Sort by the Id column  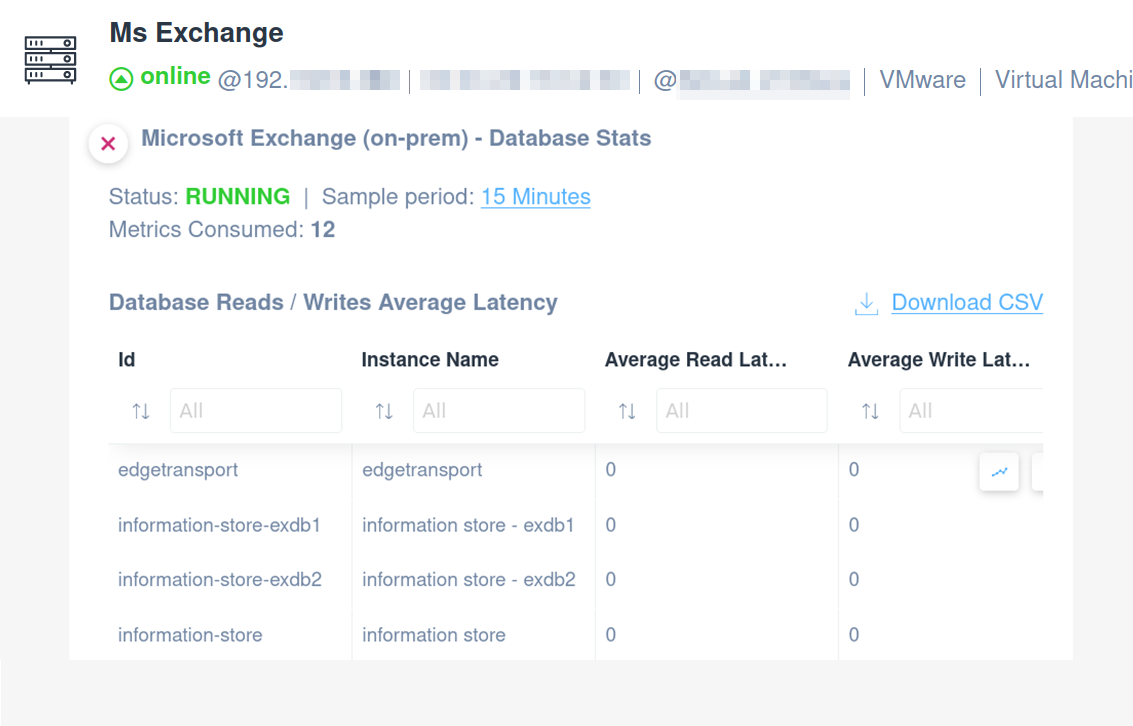(x=141, y=411)
